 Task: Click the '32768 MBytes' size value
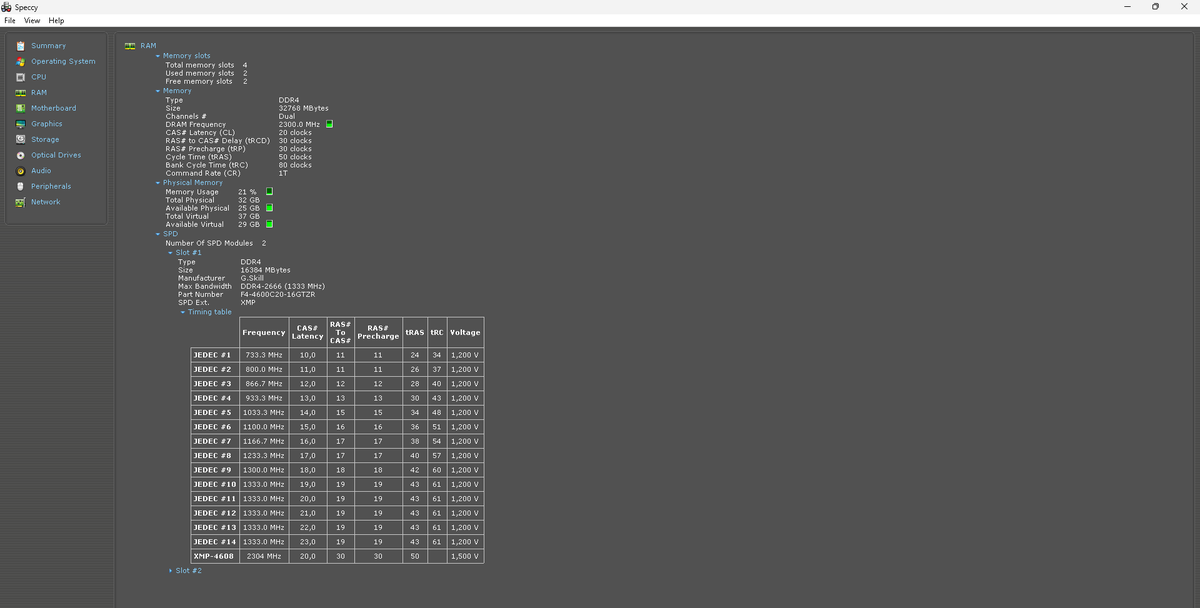pos(303,108)
